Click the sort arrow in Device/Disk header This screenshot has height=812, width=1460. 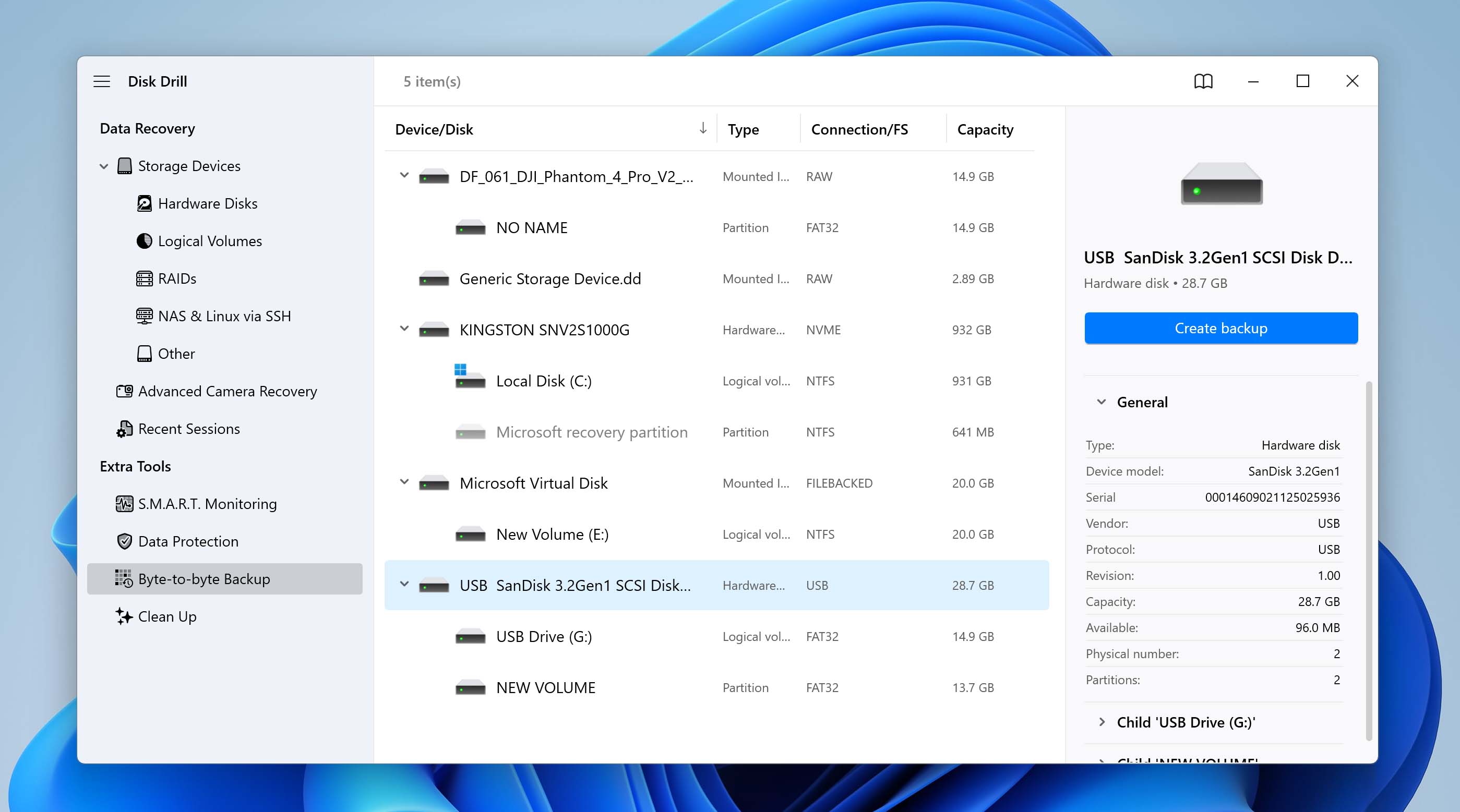[x=703, y=128]
